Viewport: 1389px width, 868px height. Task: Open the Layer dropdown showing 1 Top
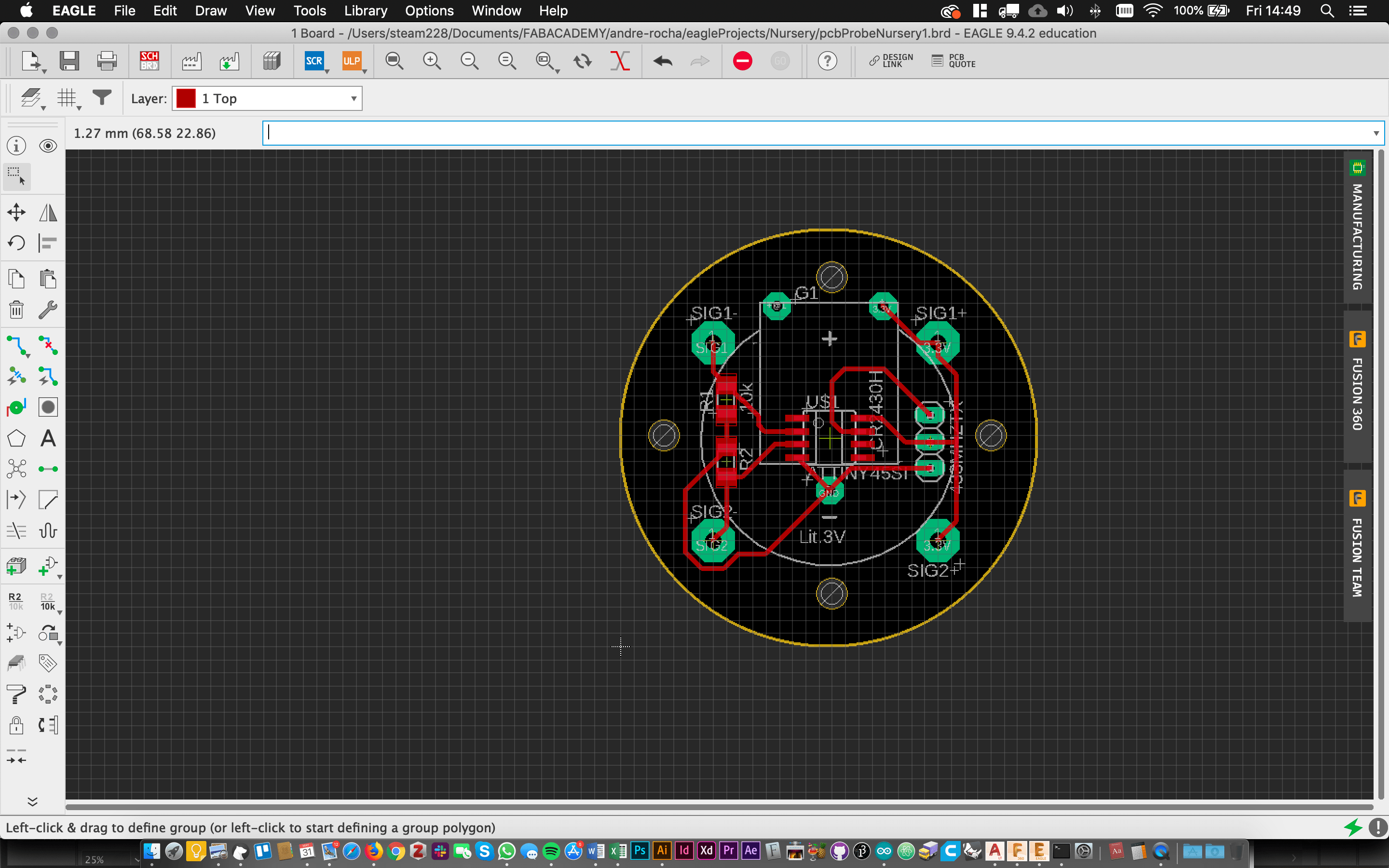click(268, 99)
